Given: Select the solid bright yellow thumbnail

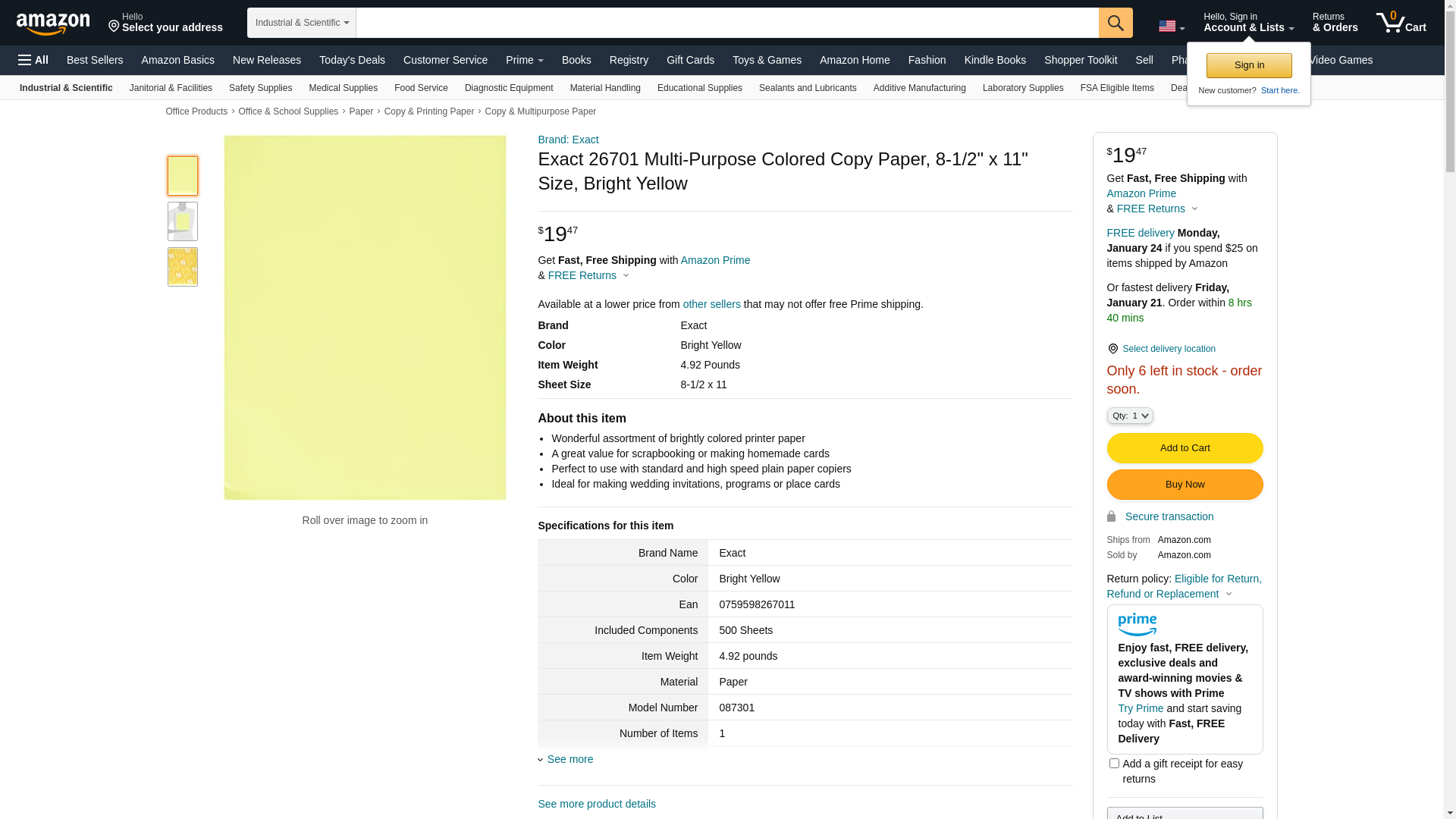Looking at the screenshot, I should coord(183,176).
